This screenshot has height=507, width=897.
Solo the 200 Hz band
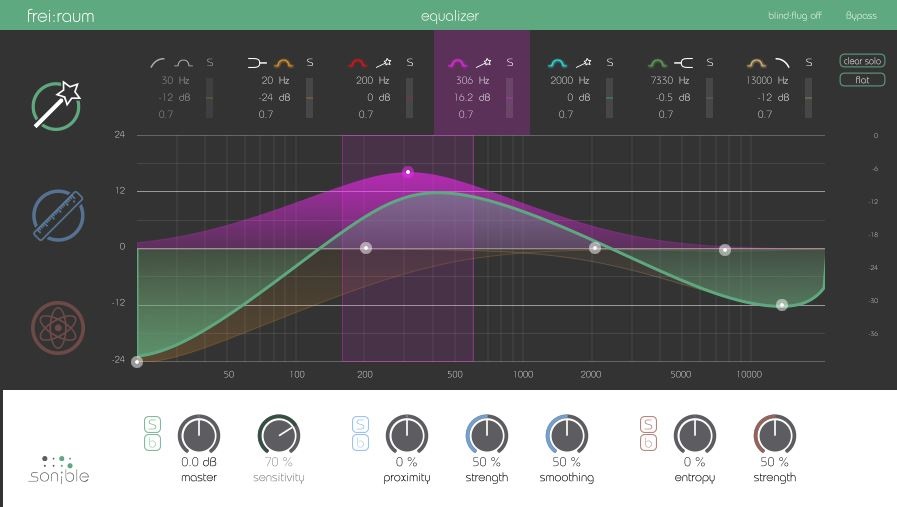[x=410, y=62]
